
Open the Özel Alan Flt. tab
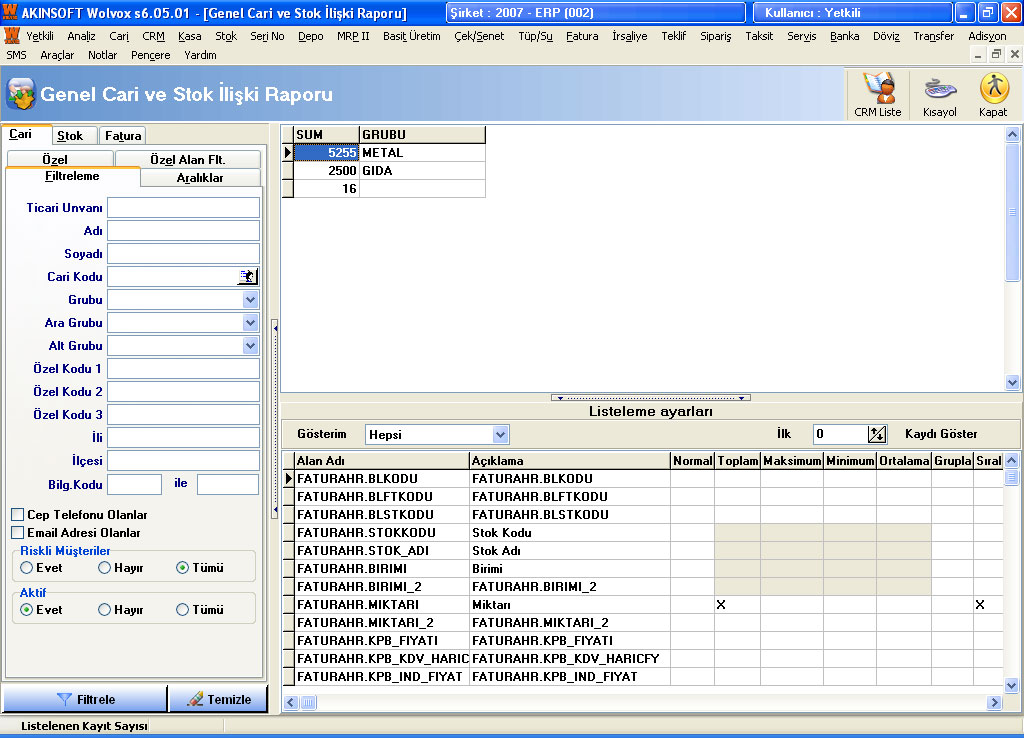[188, 159]
